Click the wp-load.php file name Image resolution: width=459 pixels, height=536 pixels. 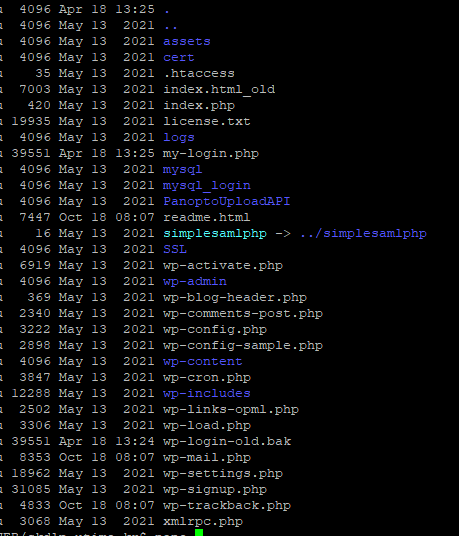(x=207, y=426)
